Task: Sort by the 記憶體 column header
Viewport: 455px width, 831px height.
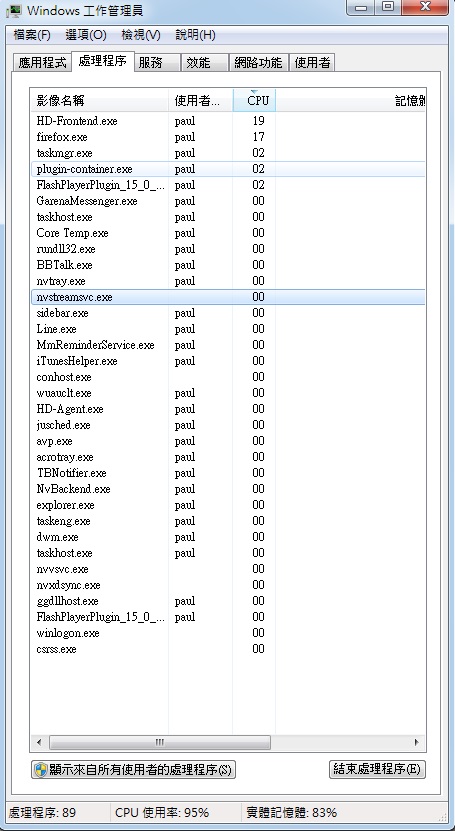Action: [x=351, y=101]
